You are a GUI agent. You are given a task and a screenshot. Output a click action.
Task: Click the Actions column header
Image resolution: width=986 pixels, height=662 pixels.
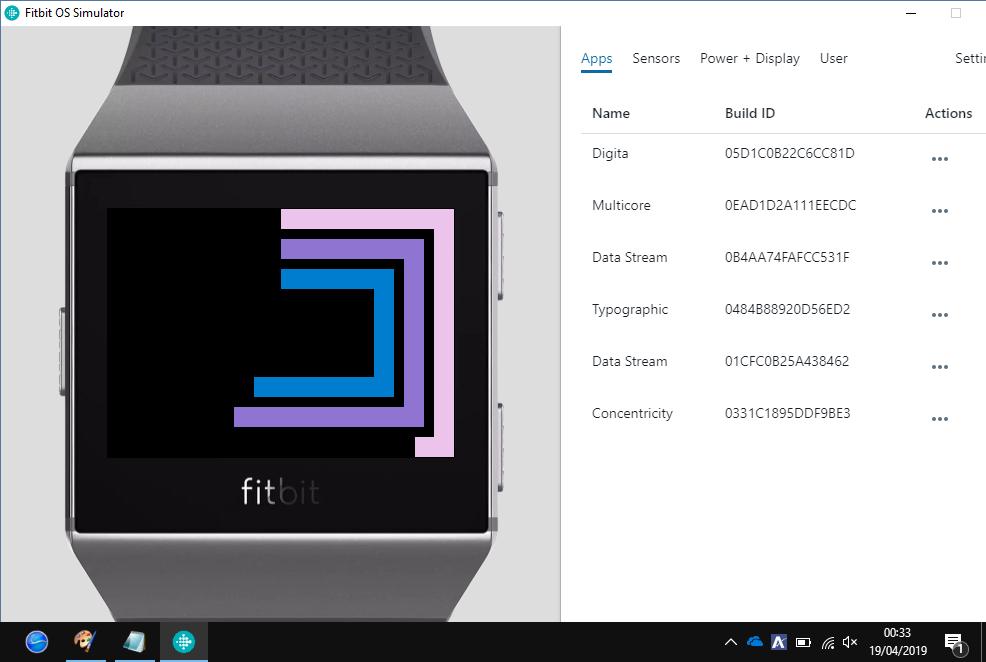(948, 113)
